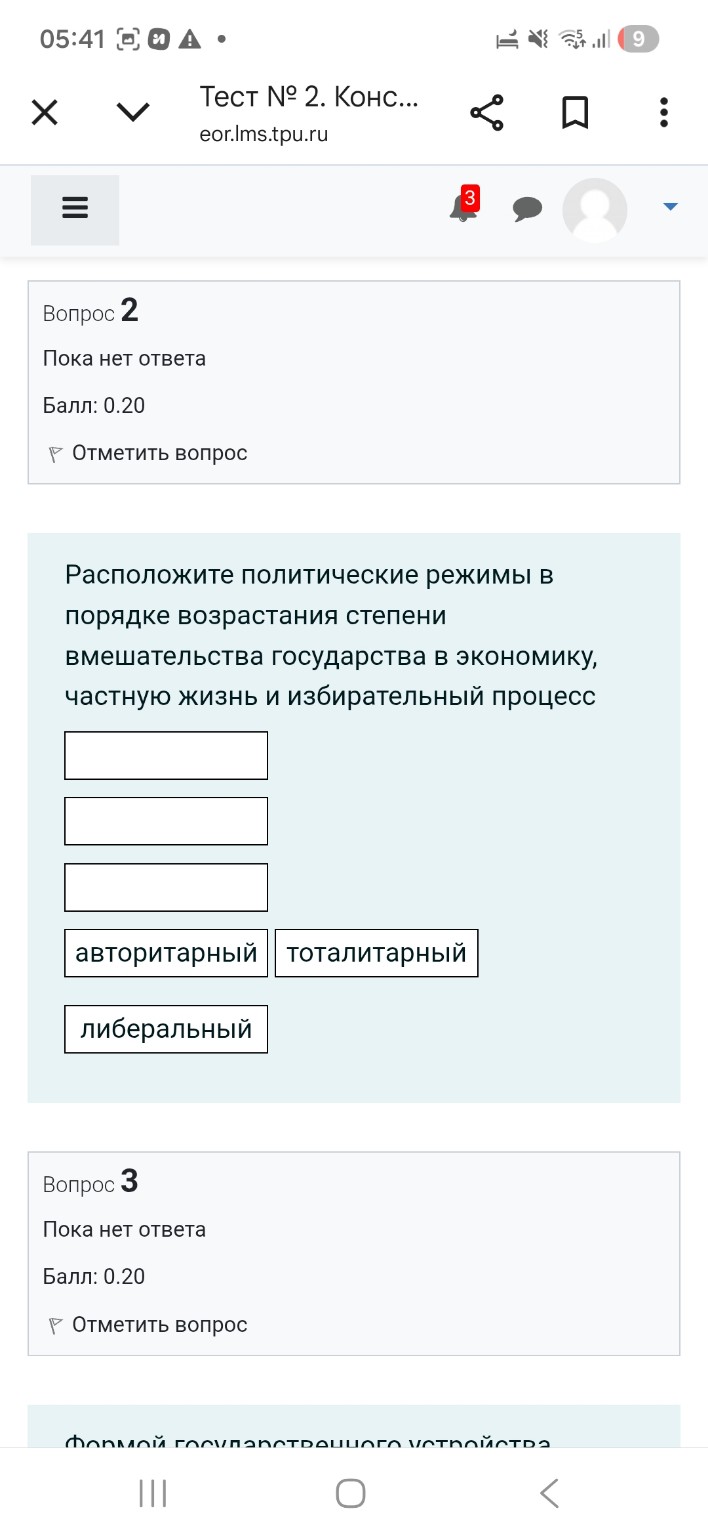Tap the battery indicator showing 9 percent
Viewport: 708px width, 1536px height.
pos(637,38)
